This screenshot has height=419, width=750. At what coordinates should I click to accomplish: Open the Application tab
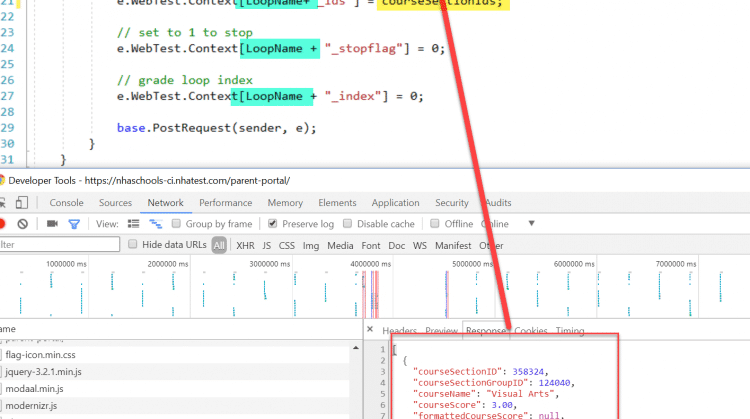396,203
